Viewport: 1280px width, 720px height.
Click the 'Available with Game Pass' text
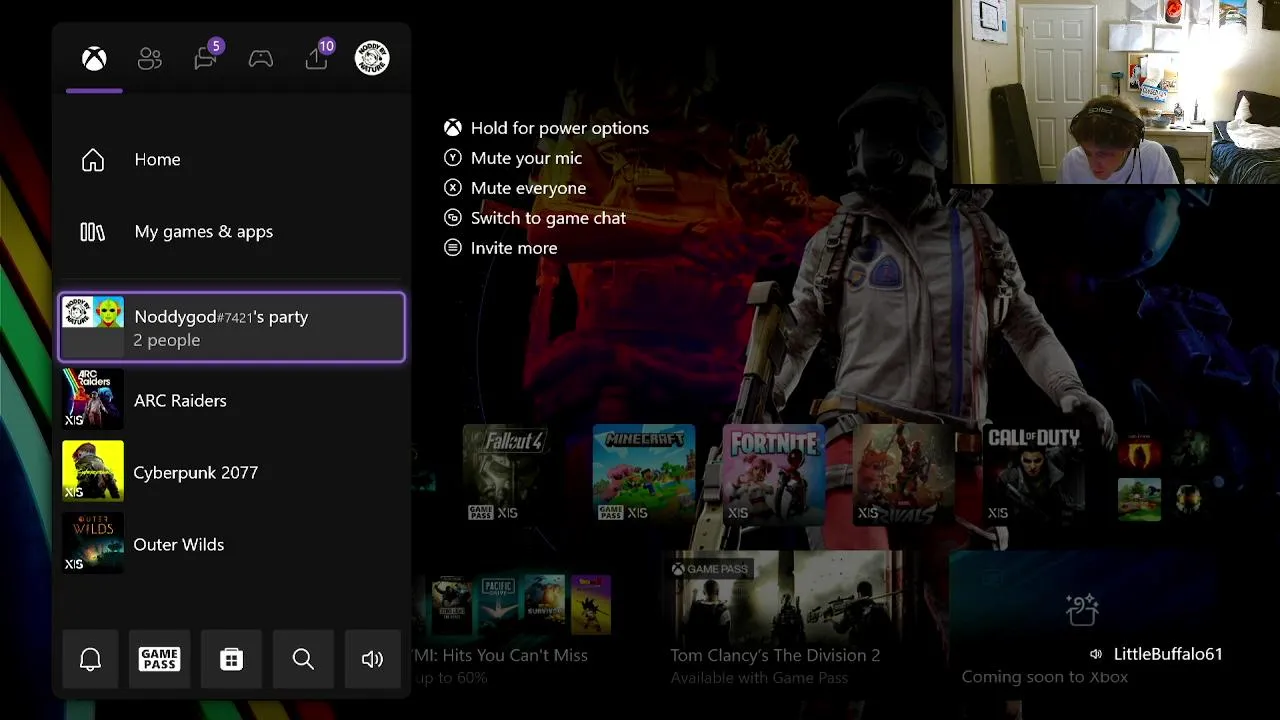[x=759, y=678]
